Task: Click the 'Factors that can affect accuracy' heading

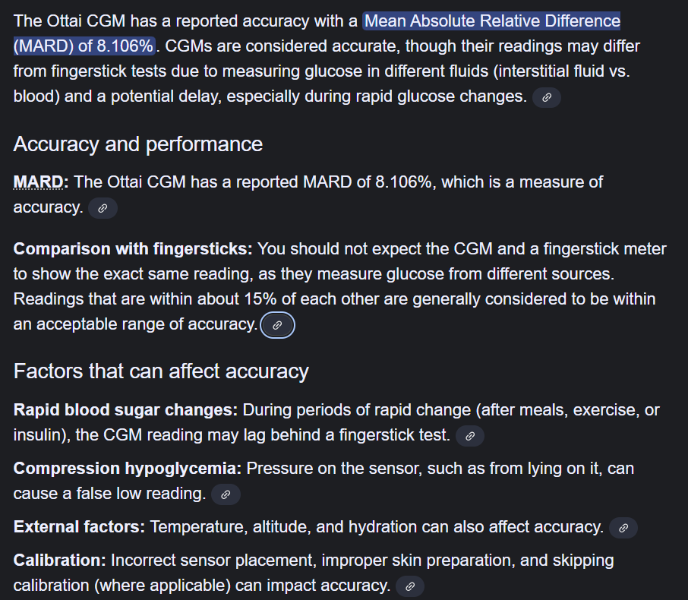Action: (x=161, y=371)
